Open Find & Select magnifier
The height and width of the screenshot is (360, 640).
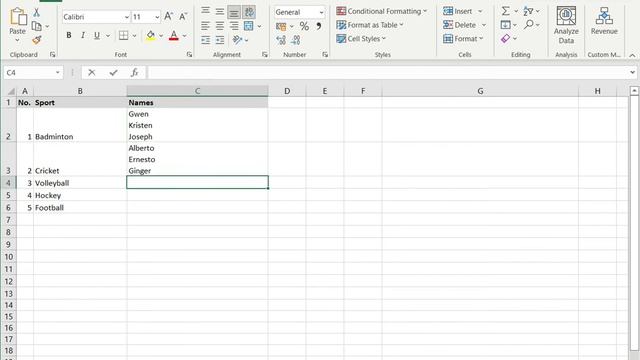point(529,25)
